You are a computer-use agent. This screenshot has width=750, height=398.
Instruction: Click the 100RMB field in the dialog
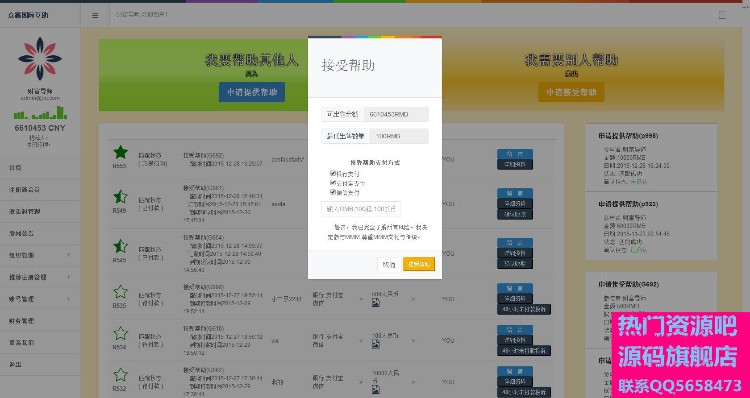point(399,136)
